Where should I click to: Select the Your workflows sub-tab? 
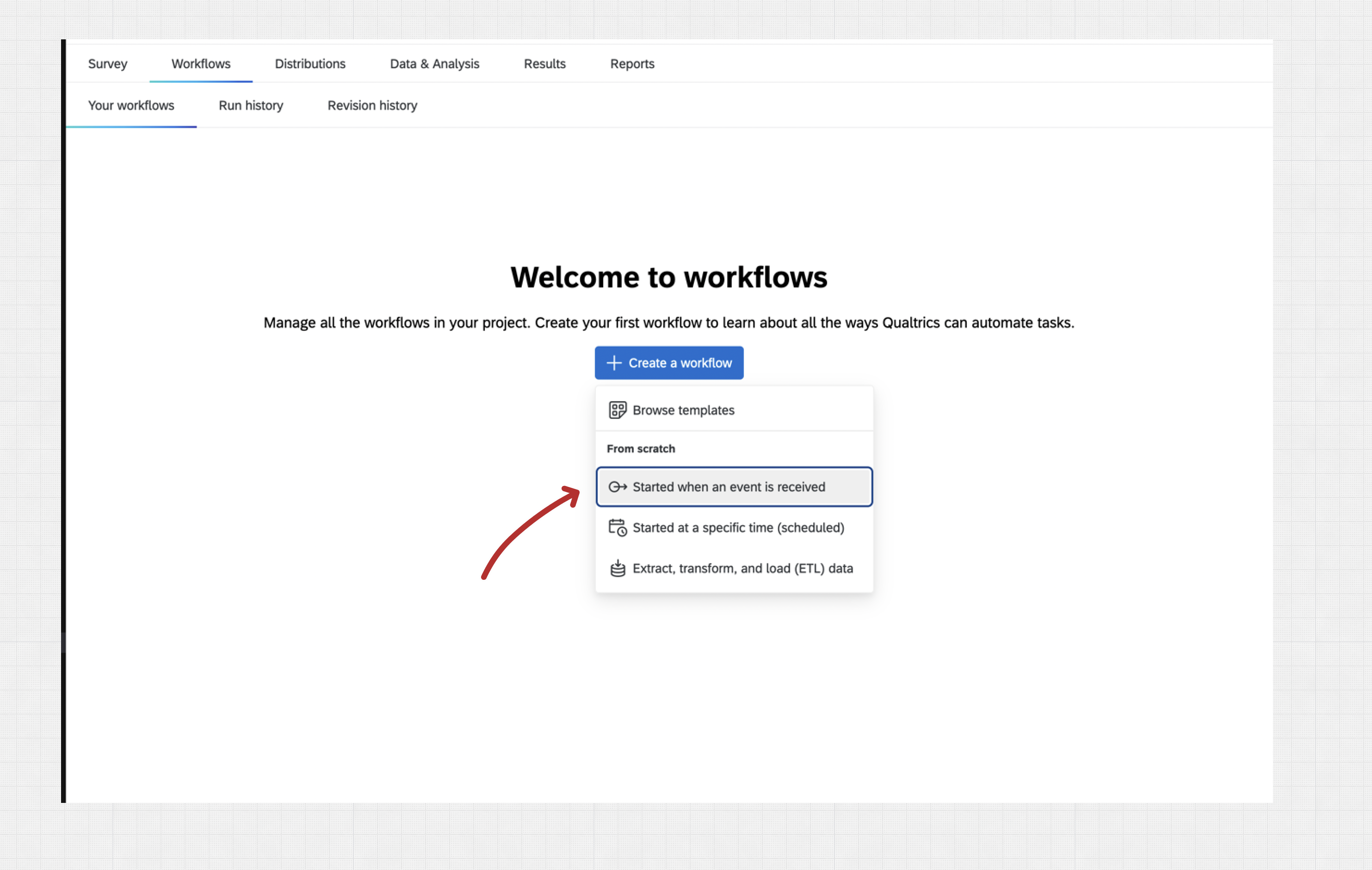131,106
